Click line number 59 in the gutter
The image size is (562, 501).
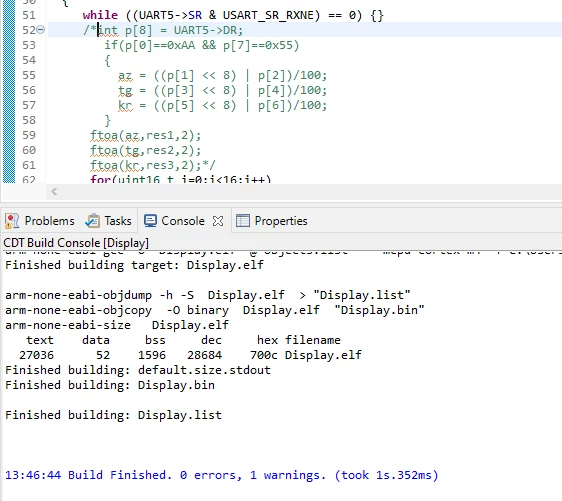[29, 135]
